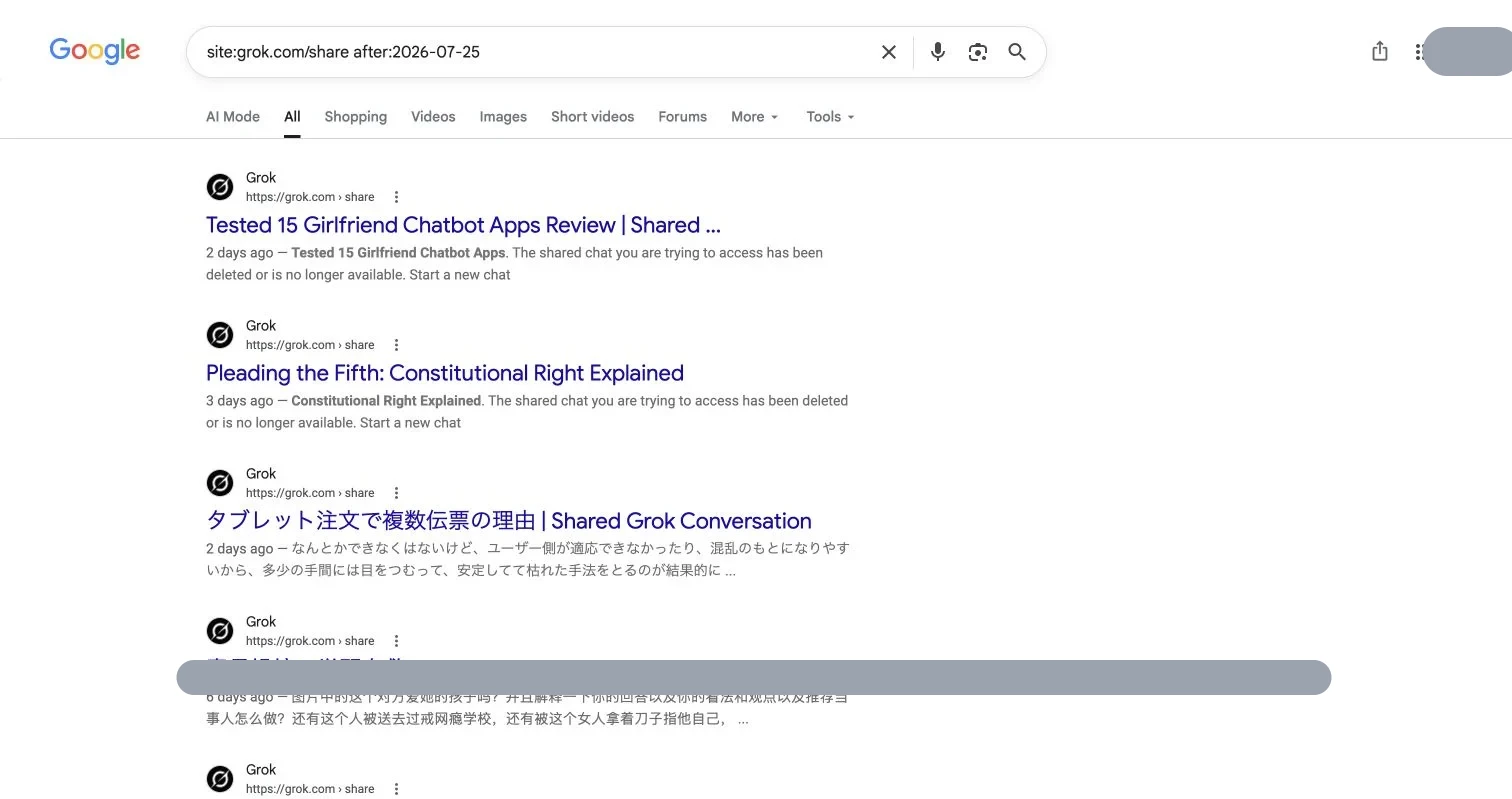
Task: Switch to Videos tab
Action: (433, 117)
